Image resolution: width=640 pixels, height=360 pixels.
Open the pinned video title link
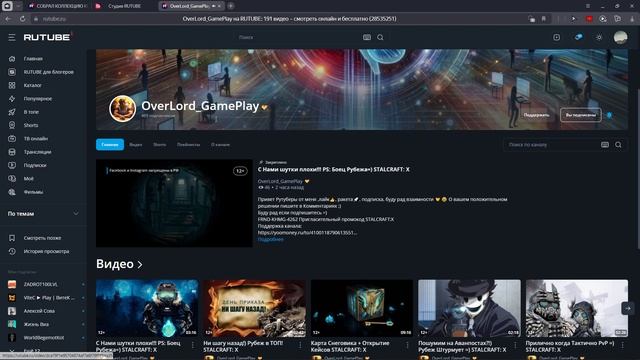click(333, 169)
